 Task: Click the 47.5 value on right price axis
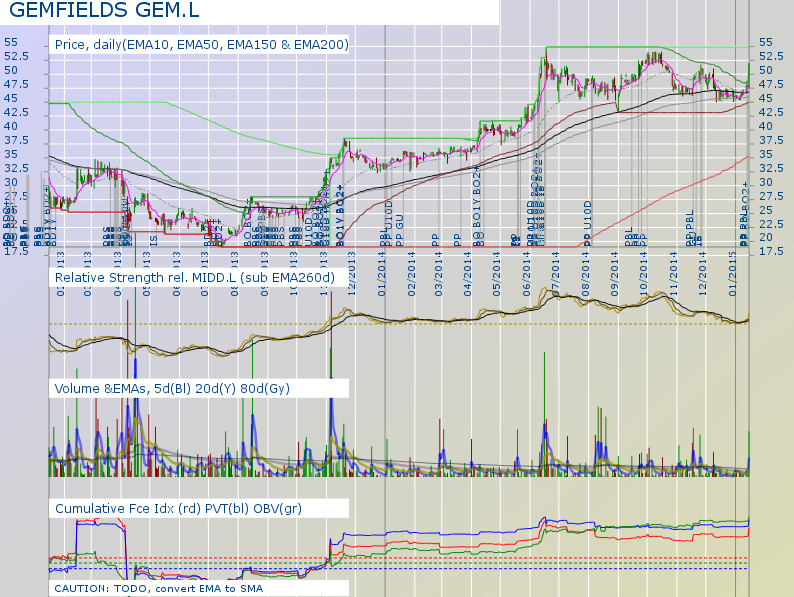pyautogui.click(x=771, y=84)
